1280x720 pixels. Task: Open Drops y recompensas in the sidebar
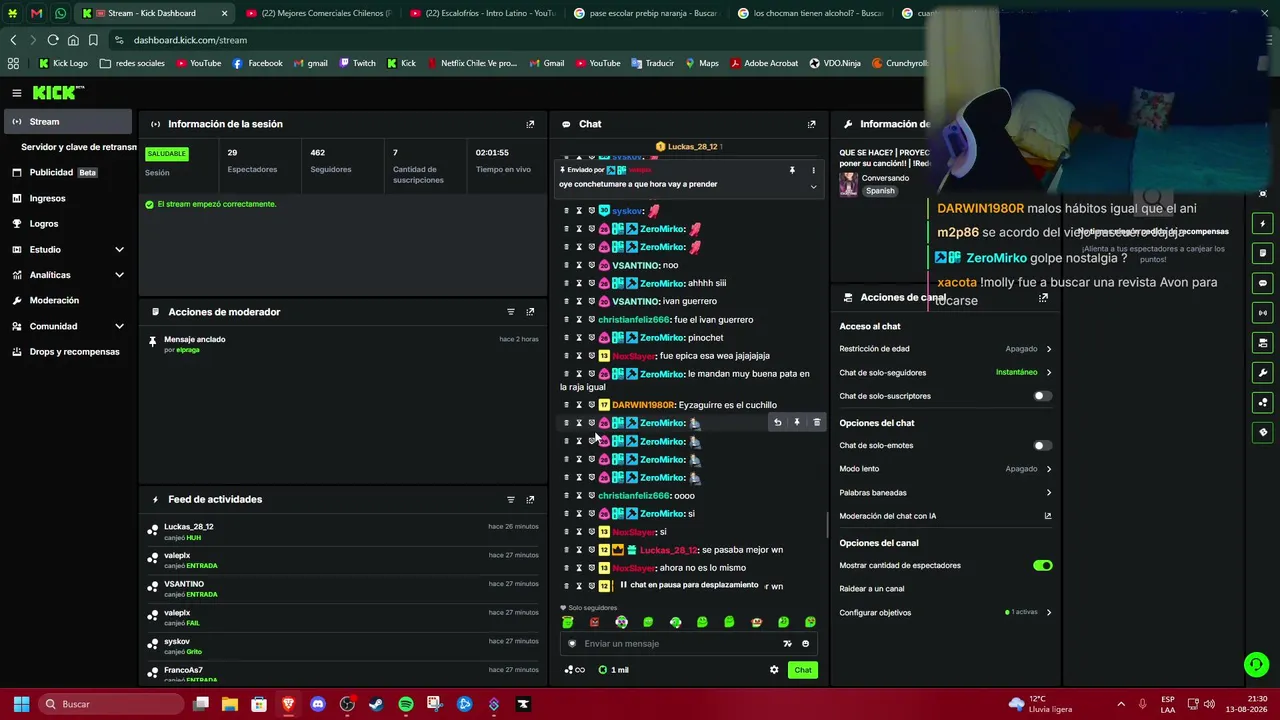[68, 352]
